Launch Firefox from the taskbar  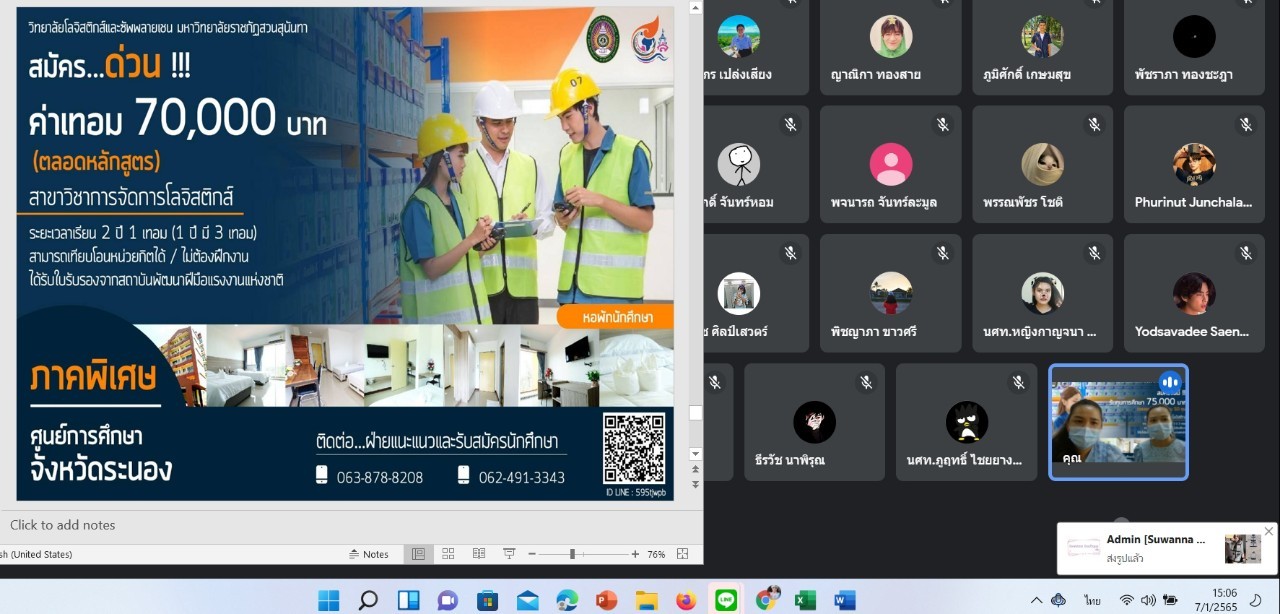tap(685, 600)
